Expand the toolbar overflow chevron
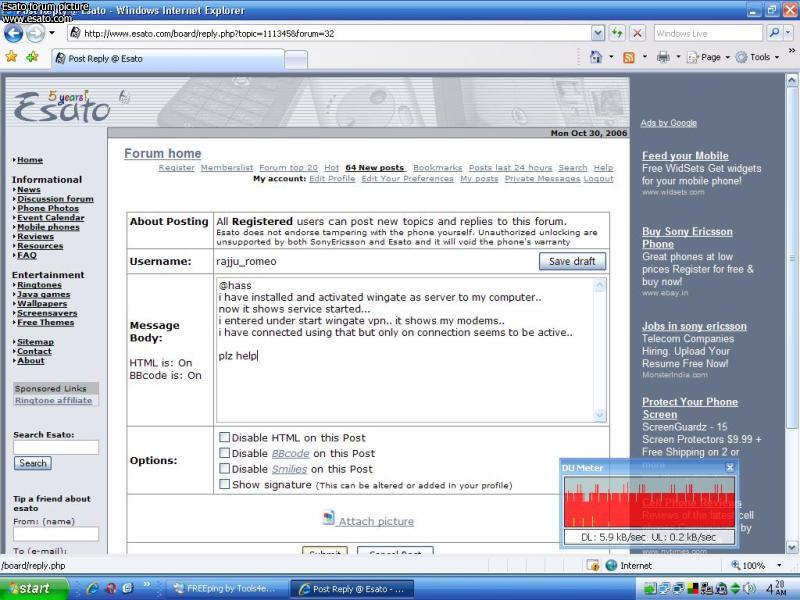800x600 pixels. click(792, 51)
